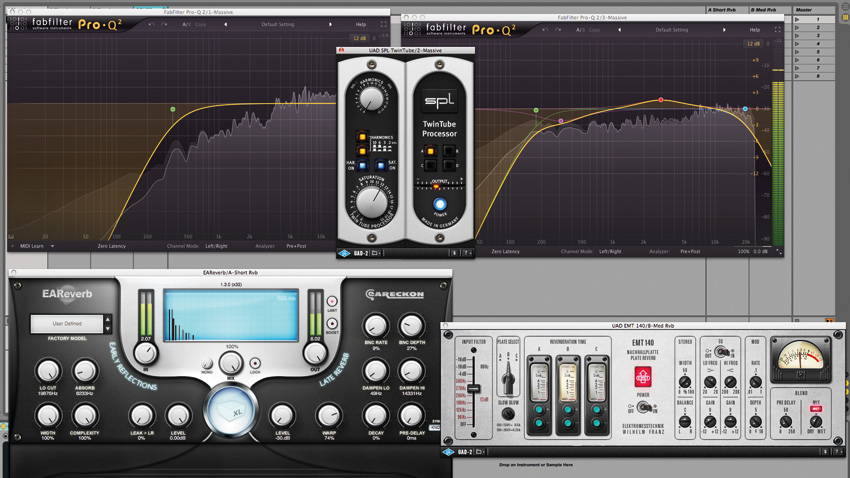The height and width of the screenshot is (478, 850).
Task: Toggle the Sat. On switch on TwinTube
Action: coord(381,166)
